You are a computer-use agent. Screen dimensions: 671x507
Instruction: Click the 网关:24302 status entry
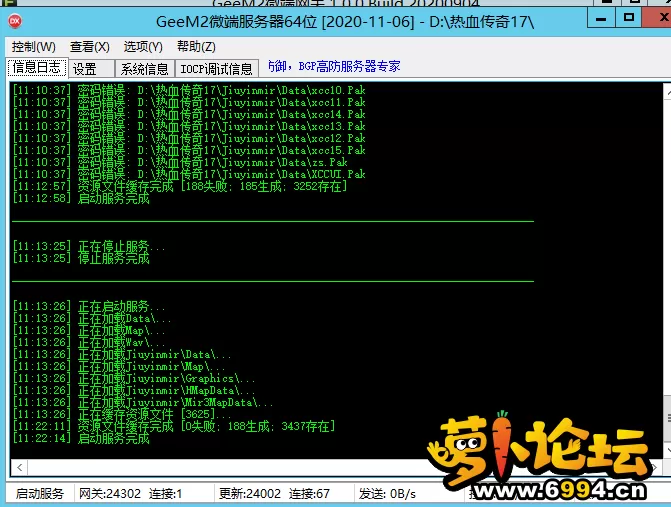pos(110,494)
